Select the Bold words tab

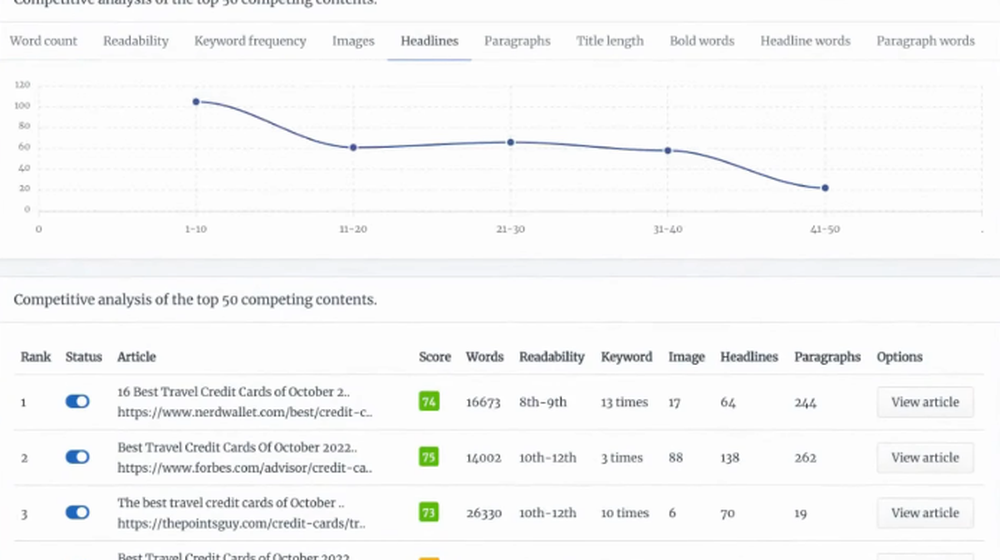702,41
